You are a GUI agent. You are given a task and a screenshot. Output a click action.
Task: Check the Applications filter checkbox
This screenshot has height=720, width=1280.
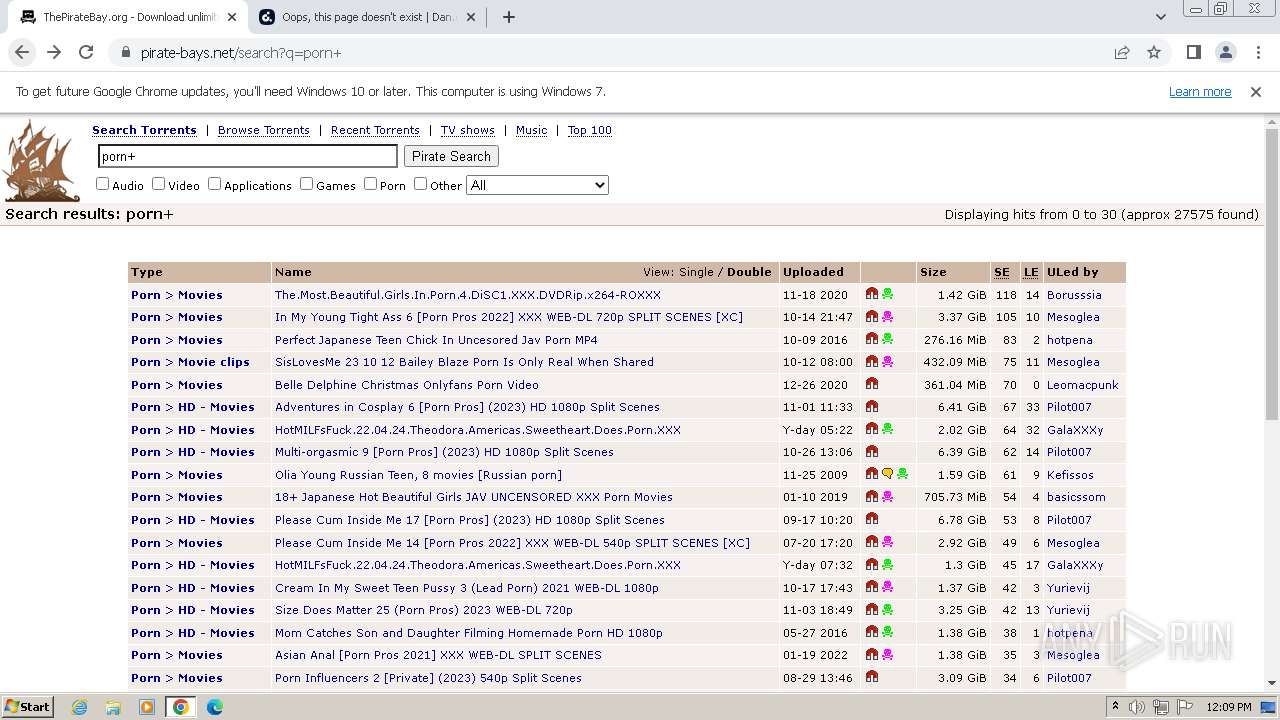(x=214, y=184)
